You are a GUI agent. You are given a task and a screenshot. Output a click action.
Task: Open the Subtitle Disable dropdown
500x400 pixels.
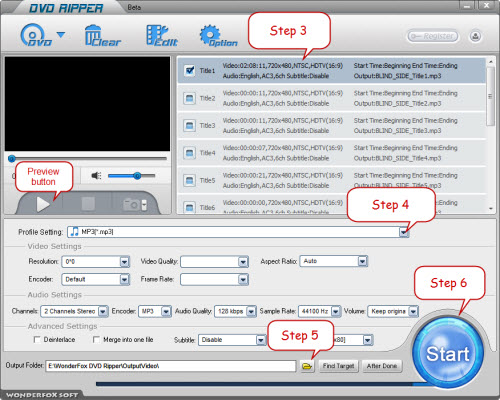pyautogui.click(x=261, y=340)
